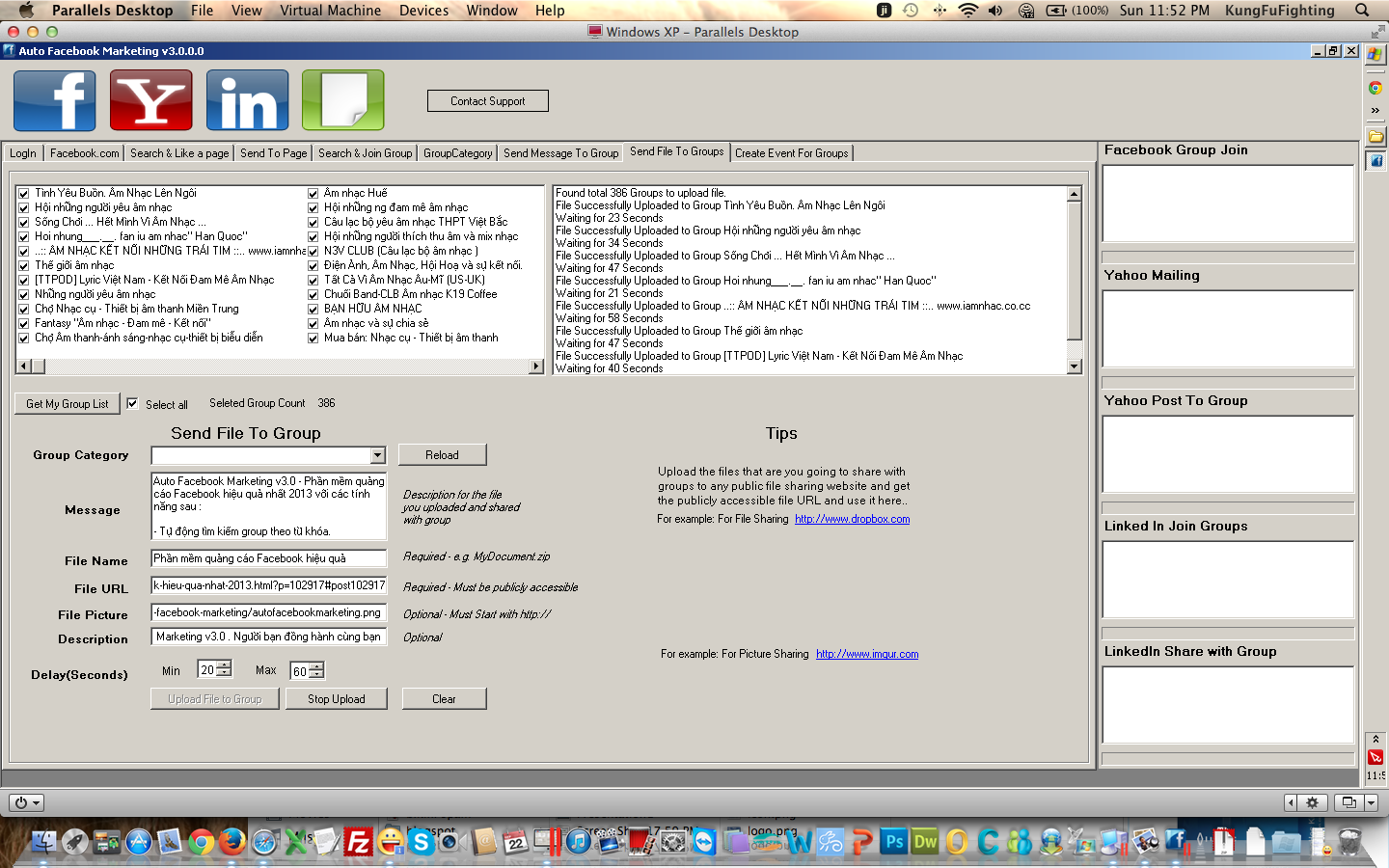1389x868 pixels.
Task: Open TeamViewer in the Dock
Action: coord(705,842)
